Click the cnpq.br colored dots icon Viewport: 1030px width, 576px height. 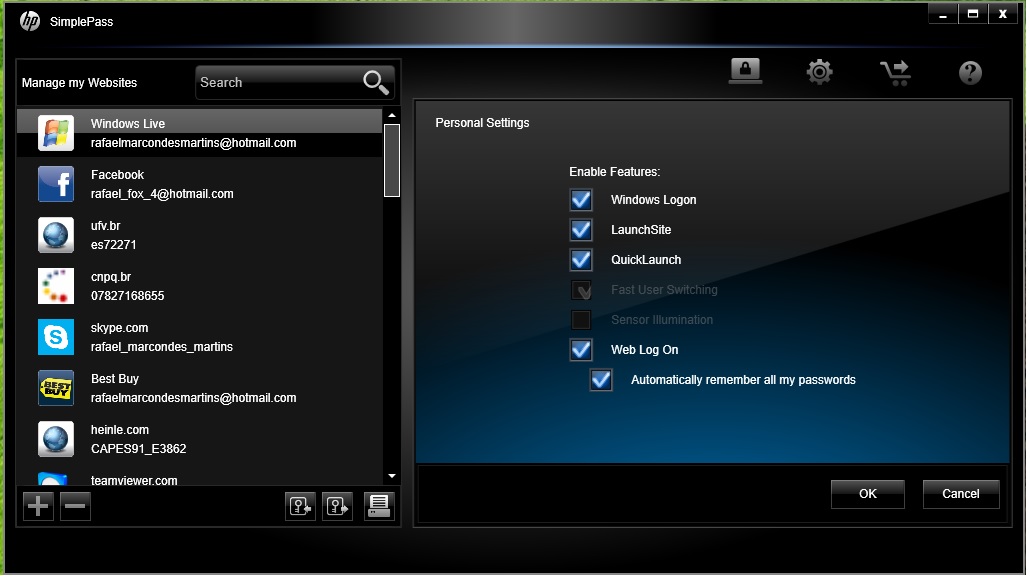[x=56, y=286]
